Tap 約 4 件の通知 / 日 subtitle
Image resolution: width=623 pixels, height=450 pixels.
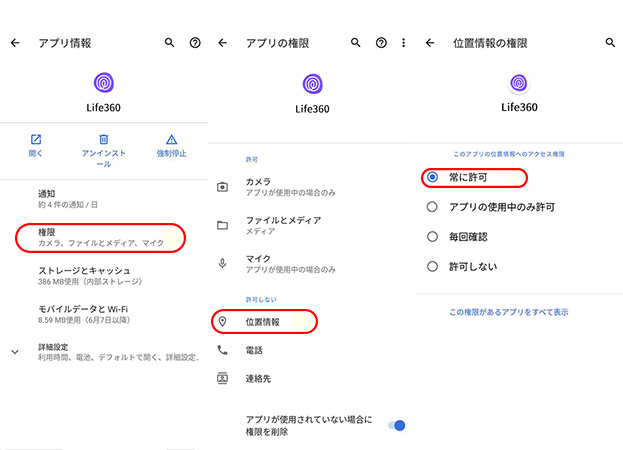click(x=68, y=205)
